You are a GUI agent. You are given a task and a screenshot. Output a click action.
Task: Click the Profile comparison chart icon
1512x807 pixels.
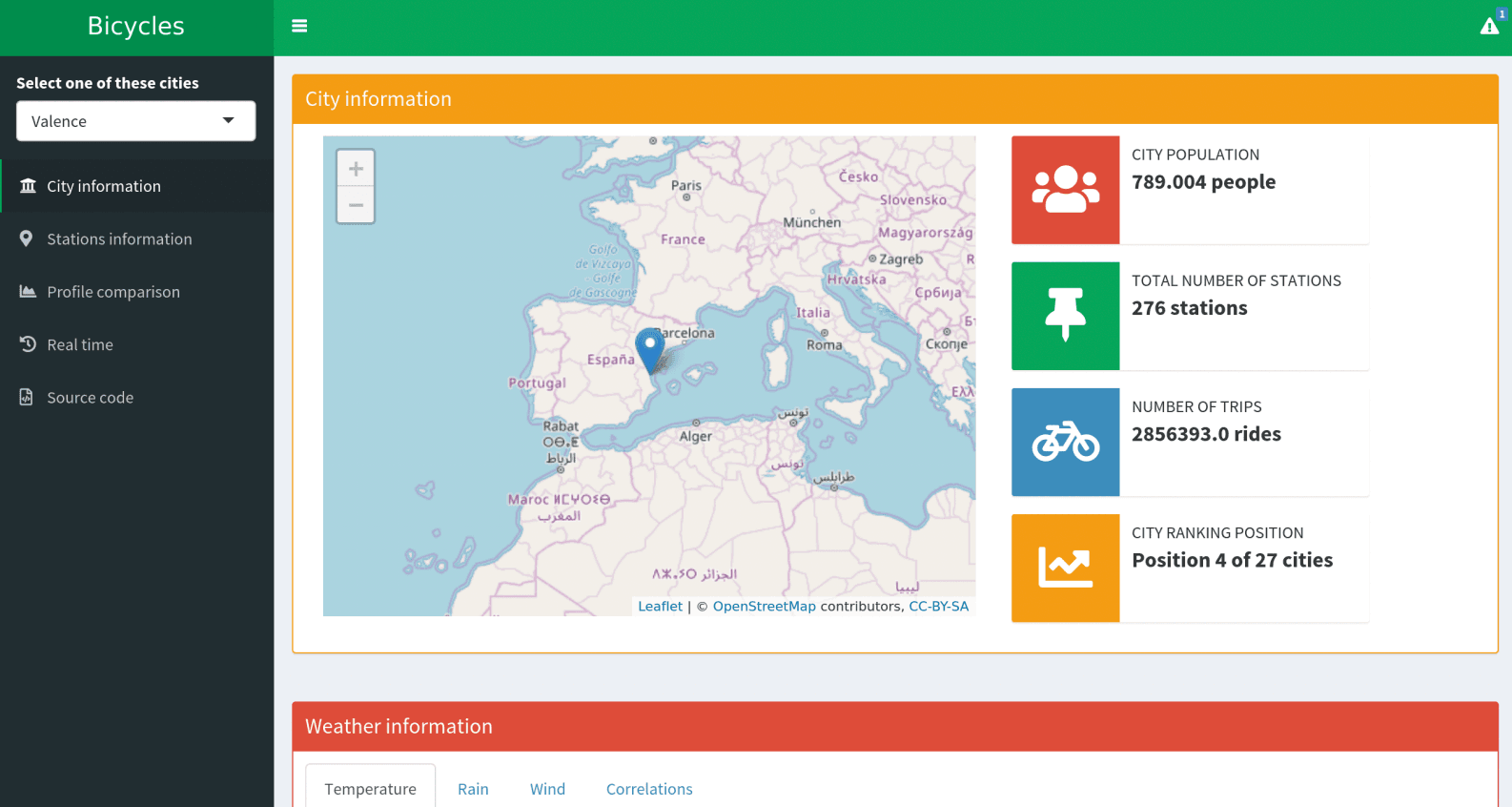28,292
